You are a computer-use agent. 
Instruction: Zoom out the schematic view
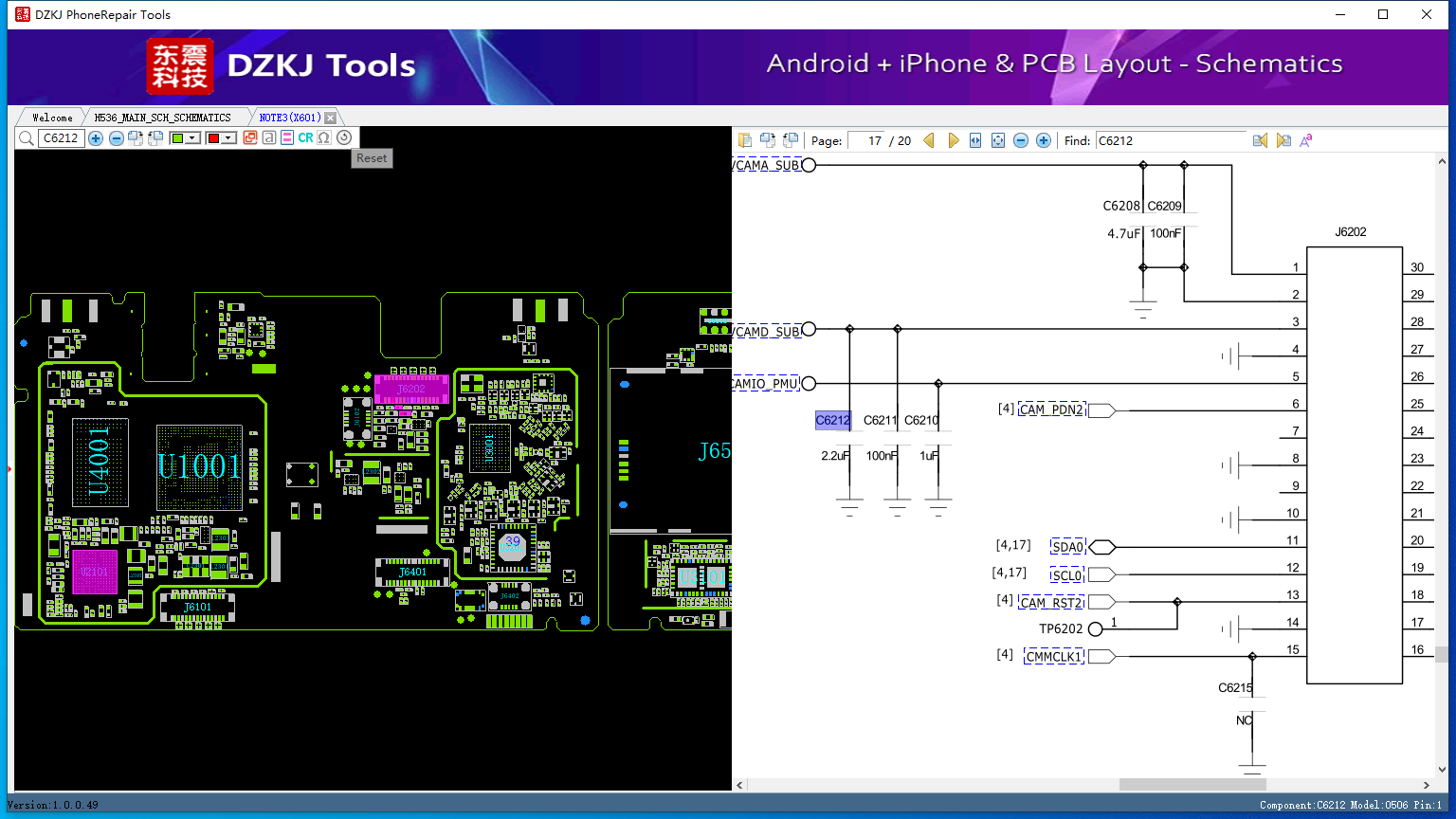pyautogui.click(x=1021, y=140)
